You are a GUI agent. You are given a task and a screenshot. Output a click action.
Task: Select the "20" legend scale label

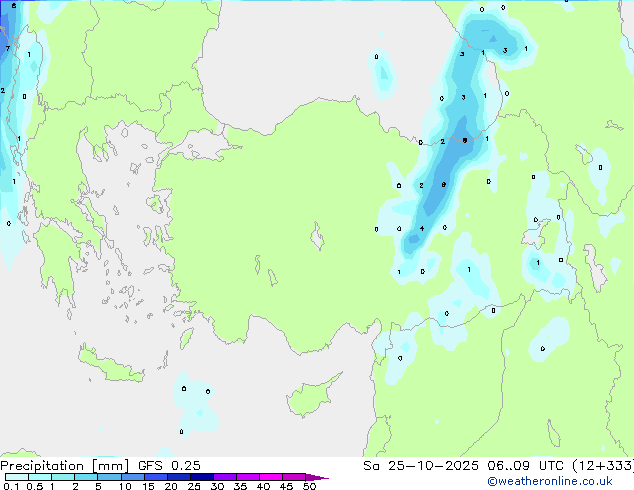coord(171,486)
